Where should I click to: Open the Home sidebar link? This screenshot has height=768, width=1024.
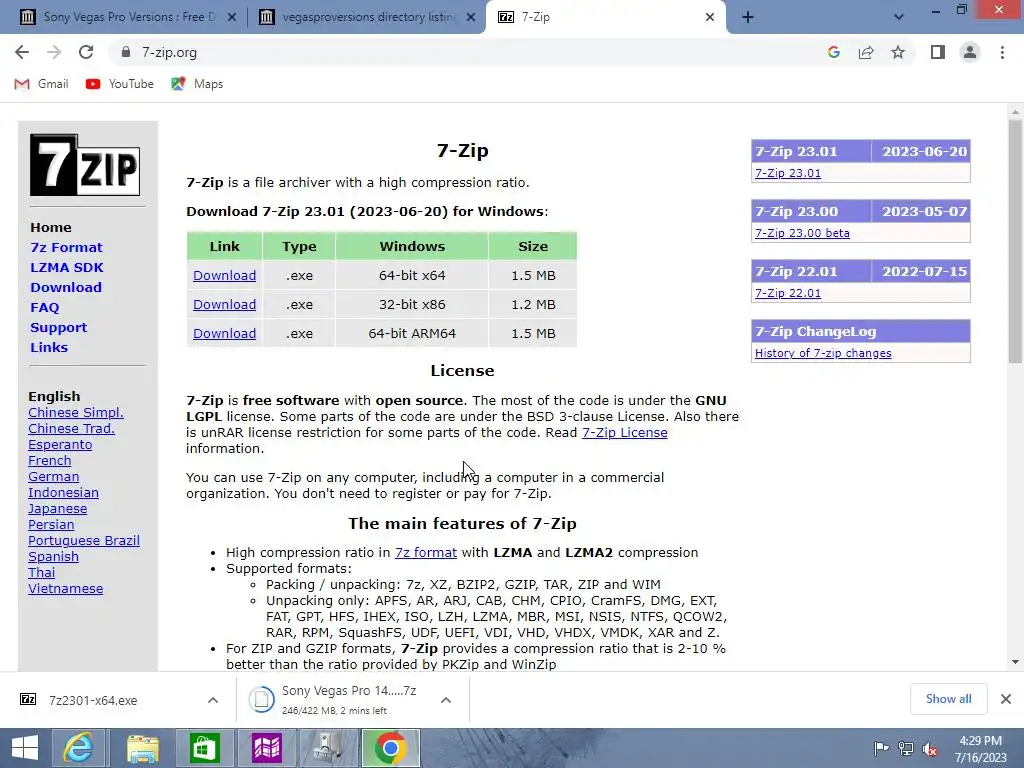point(51,227)
